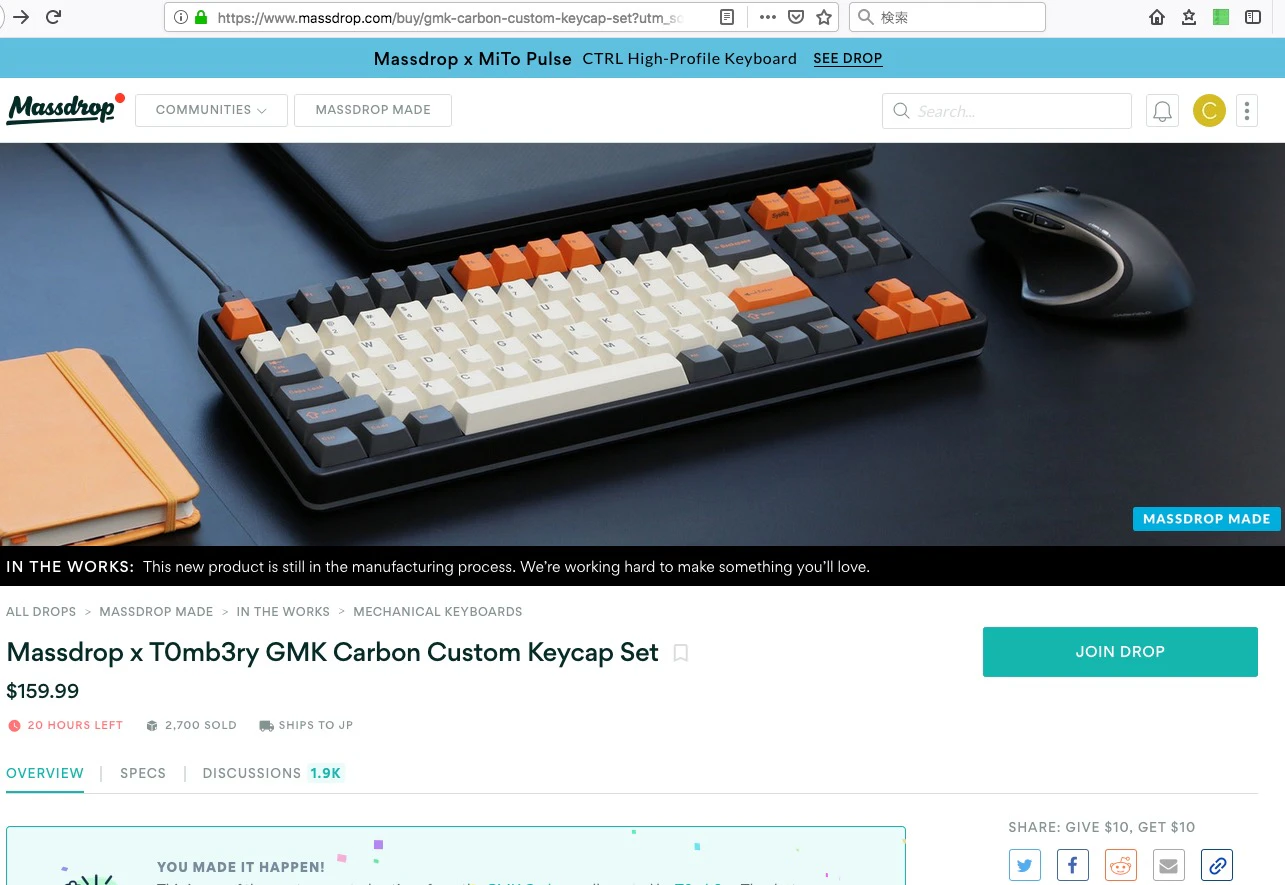Go to Mechanical Keyboards breadcrumb
The image size is (1285, 885).
438,611
